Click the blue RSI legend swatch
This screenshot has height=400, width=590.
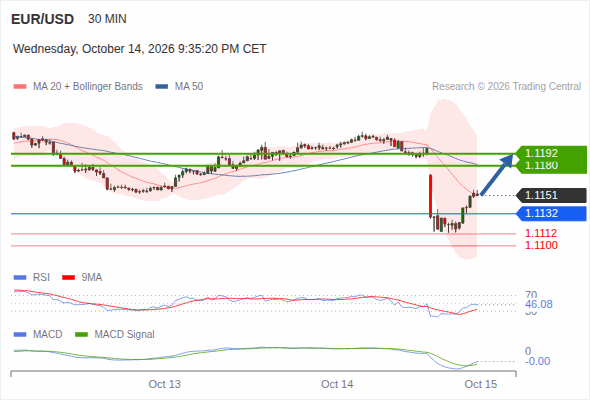(x=20, y=278)
